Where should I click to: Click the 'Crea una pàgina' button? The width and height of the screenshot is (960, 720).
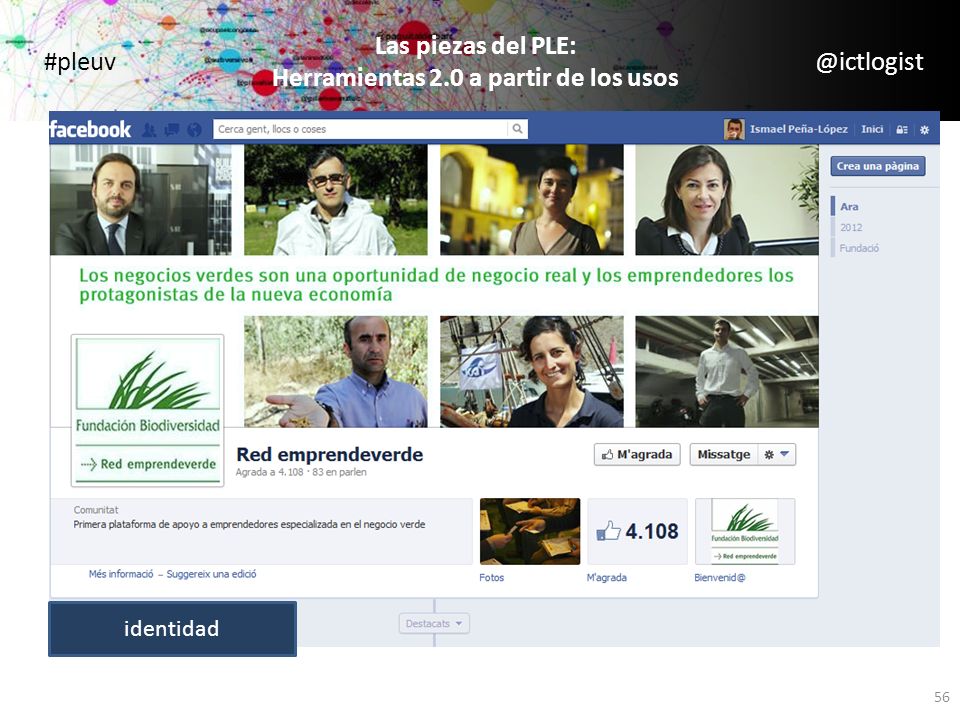click(877, 166)
